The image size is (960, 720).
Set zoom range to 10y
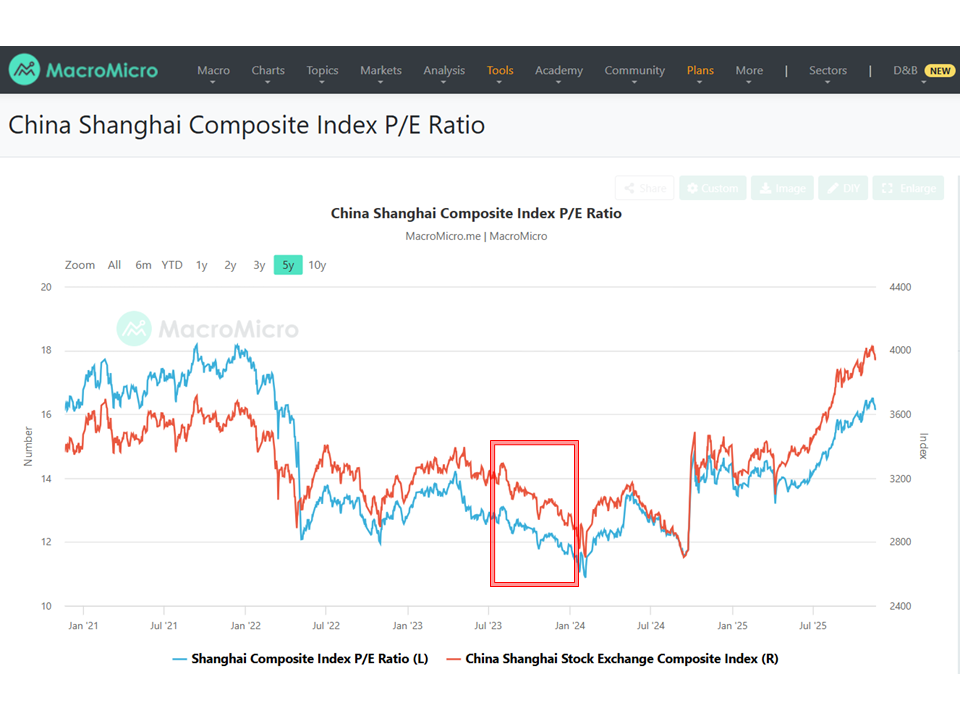pos(317,265)
